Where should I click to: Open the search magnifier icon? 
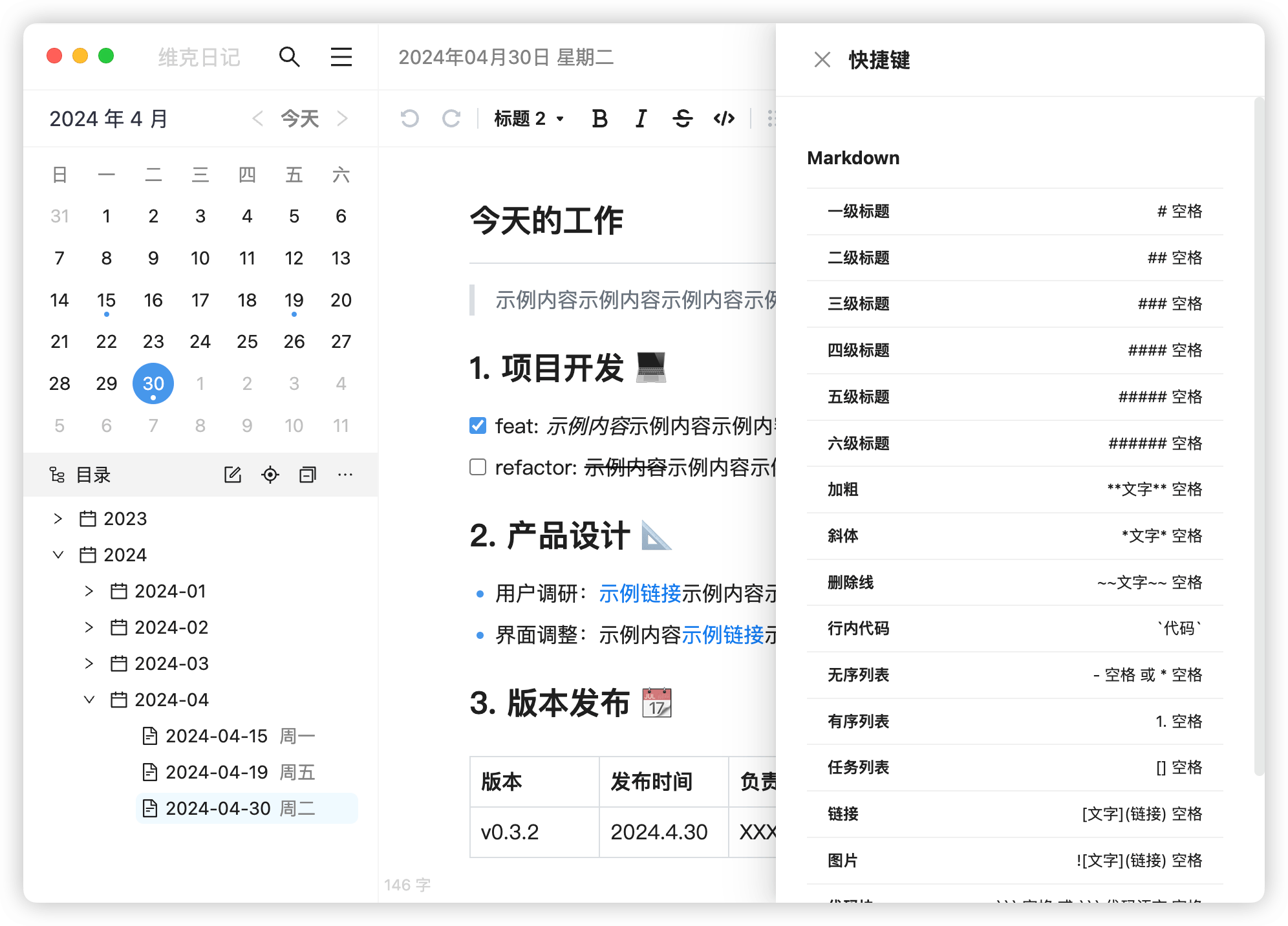tap(289, 57)
